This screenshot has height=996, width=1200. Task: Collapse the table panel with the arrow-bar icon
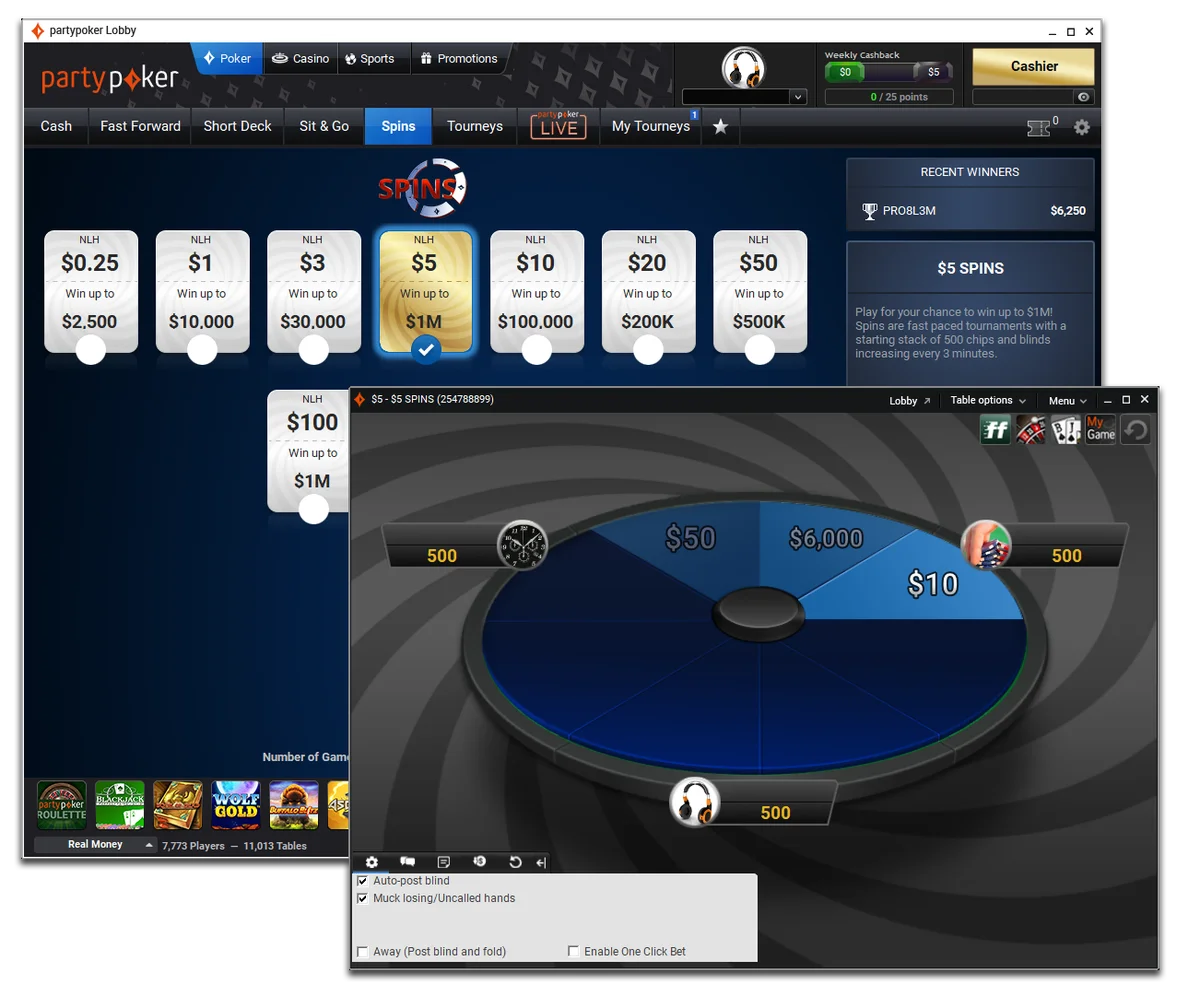(x=541, y=862)
